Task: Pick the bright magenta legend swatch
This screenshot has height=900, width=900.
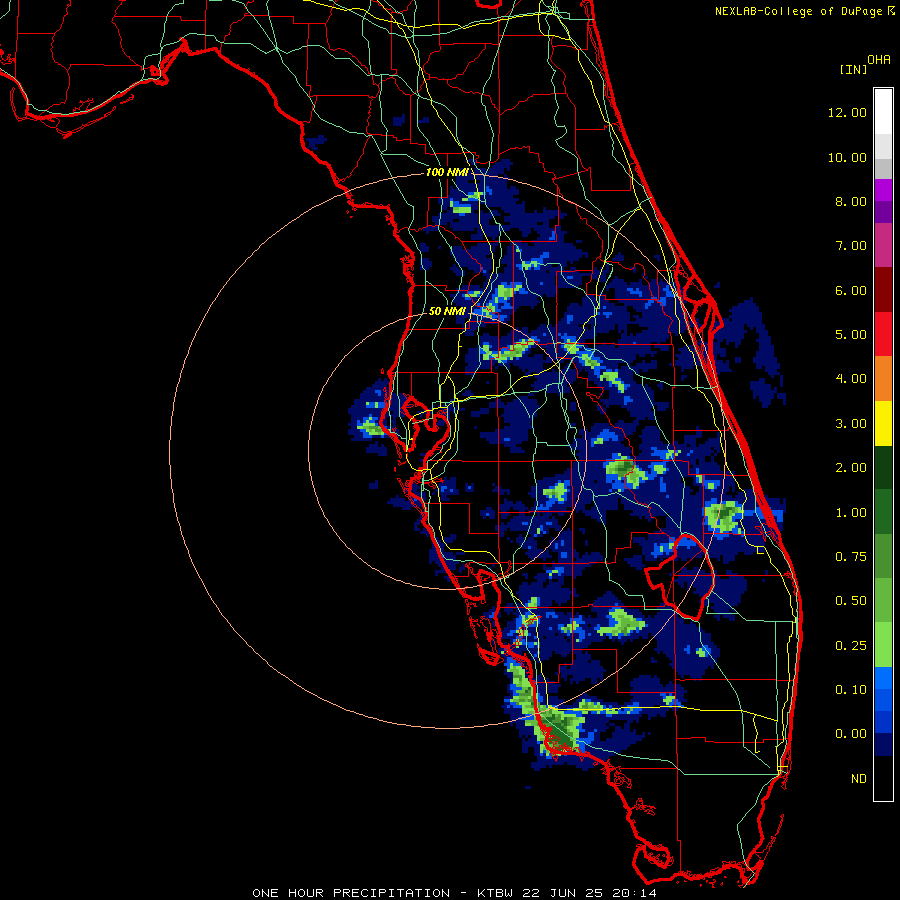Action: point(883,191)
